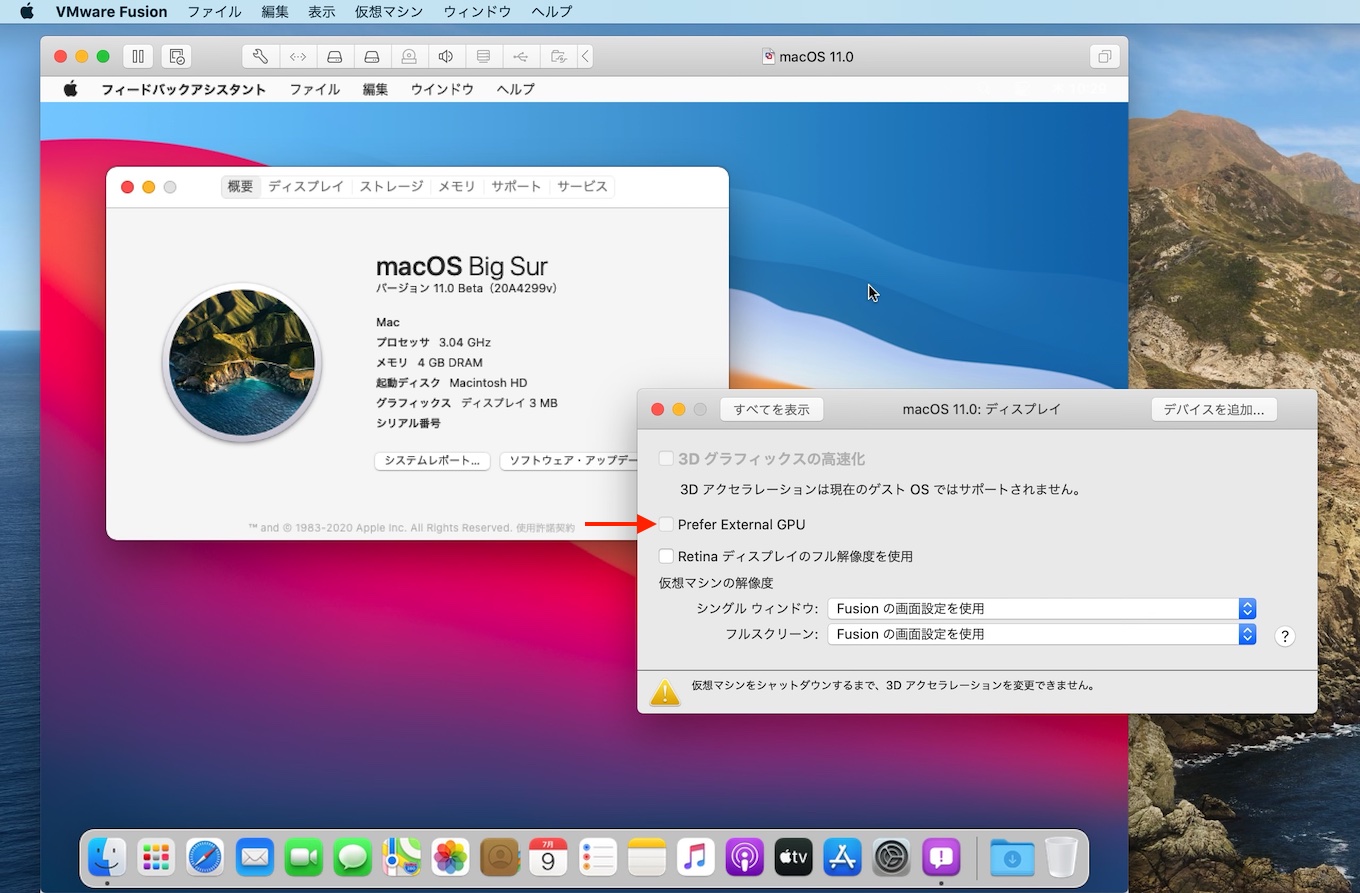
Task: Open the シングル ウィンドウ resolution dropdown
Action: coord(1041,608)
